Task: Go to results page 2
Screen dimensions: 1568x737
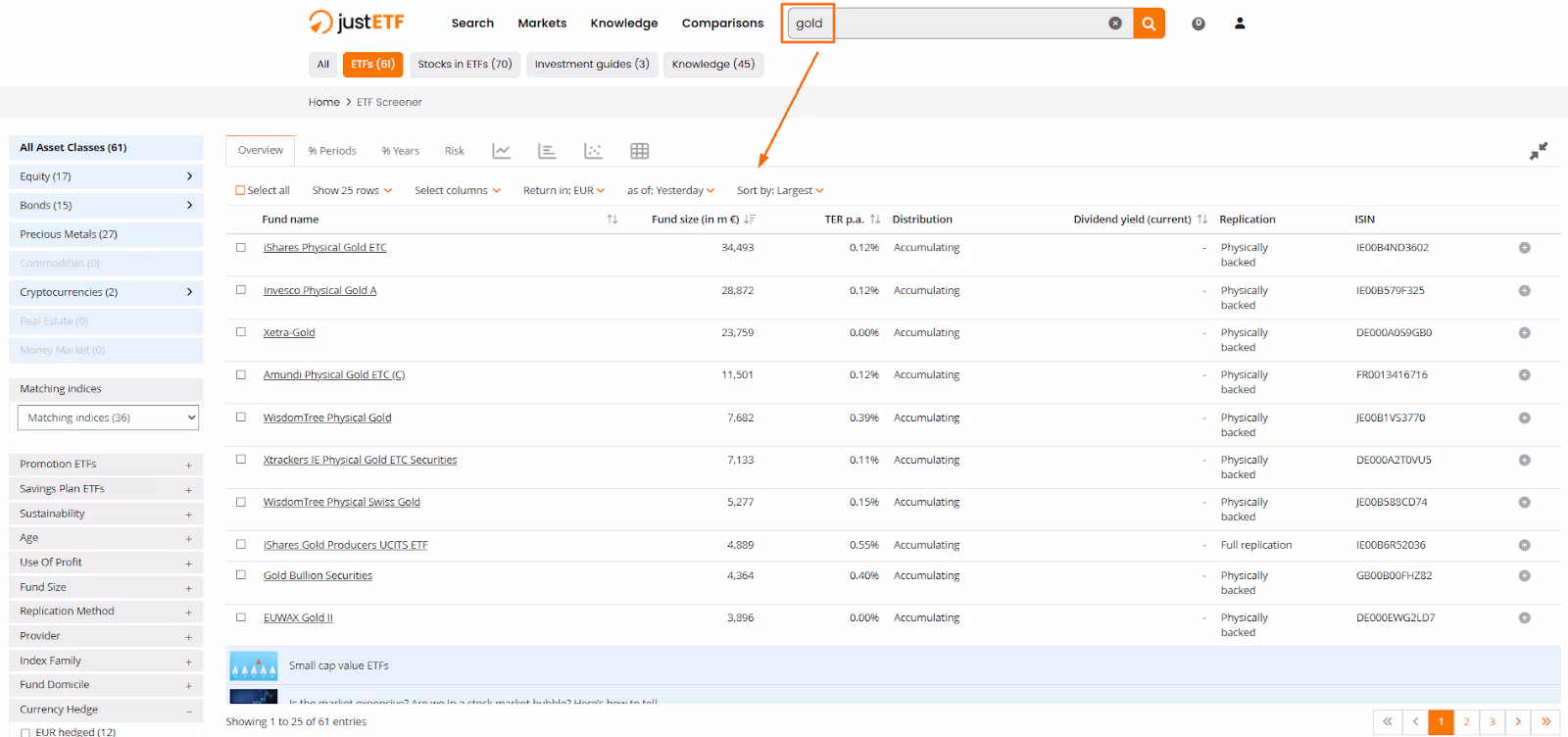Action: (1466, 722)
